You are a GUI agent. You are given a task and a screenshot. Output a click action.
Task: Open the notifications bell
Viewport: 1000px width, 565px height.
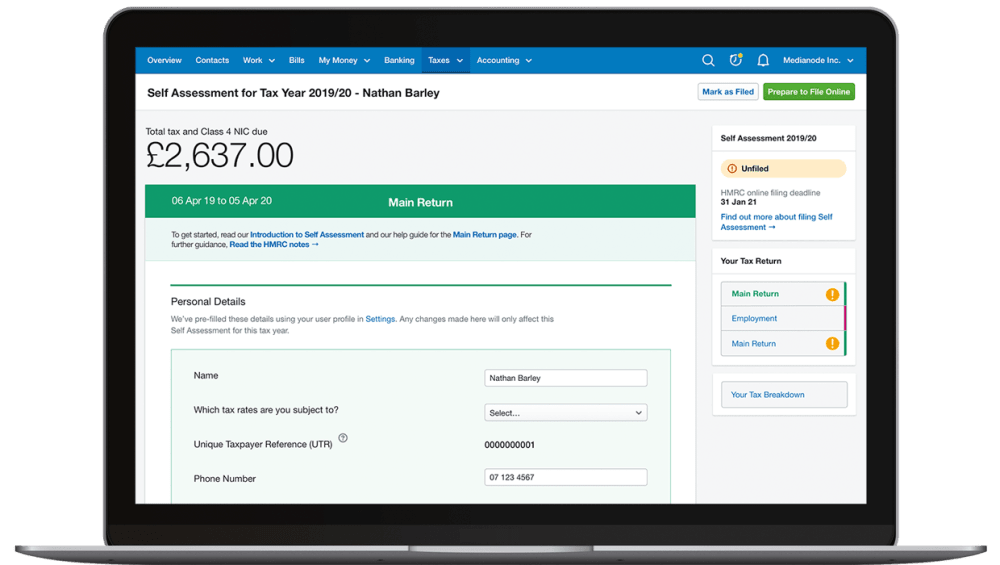point(763,60)
